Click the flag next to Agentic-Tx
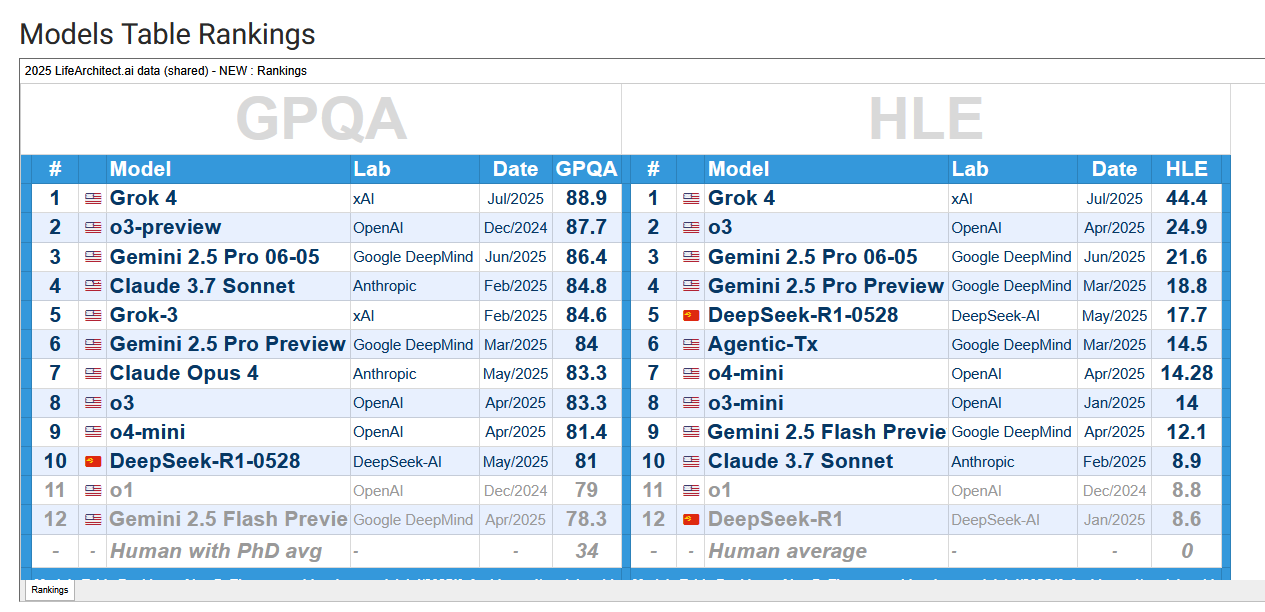This screenshot has width=1265, height=612. click(x=691, y=344)
